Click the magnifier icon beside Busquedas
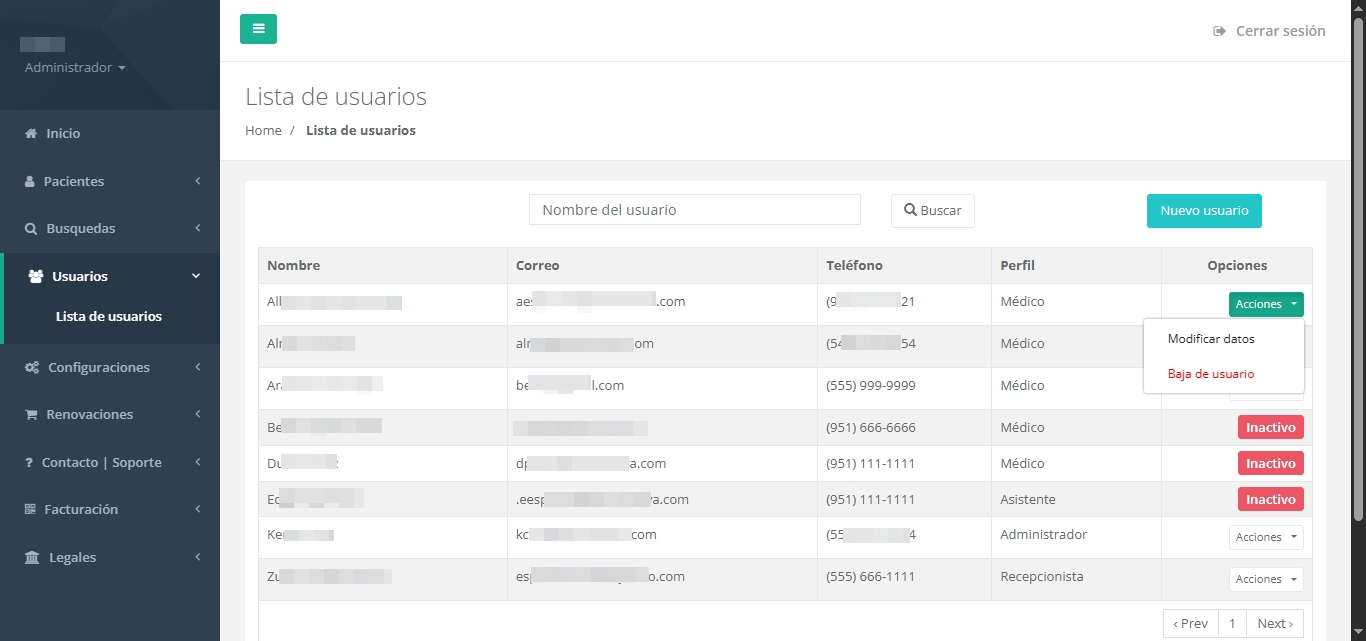 pos(31,229)
